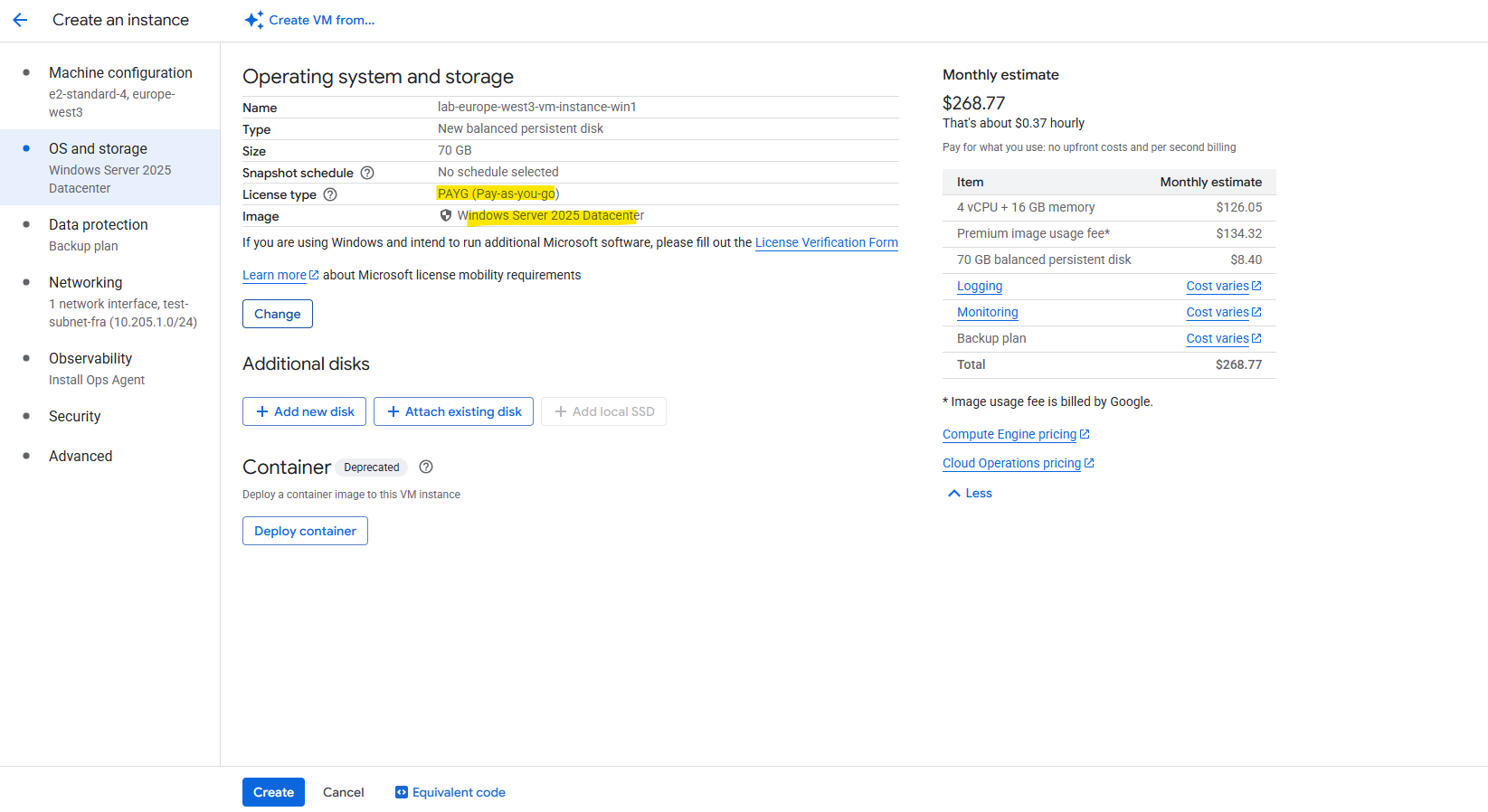1488x812 pixels.
Task: Click the Deprecated badge next to Container
Action: click(x=372, y=467)
